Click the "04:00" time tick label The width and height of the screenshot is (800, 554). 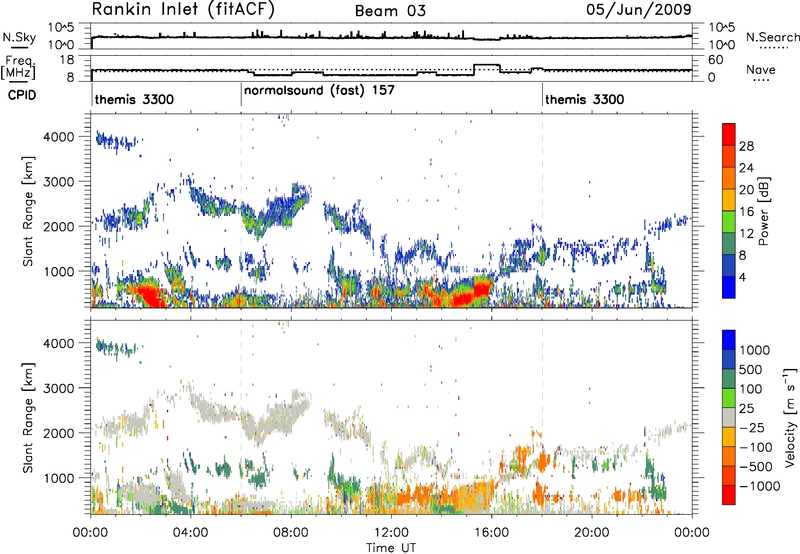[190, 533]
